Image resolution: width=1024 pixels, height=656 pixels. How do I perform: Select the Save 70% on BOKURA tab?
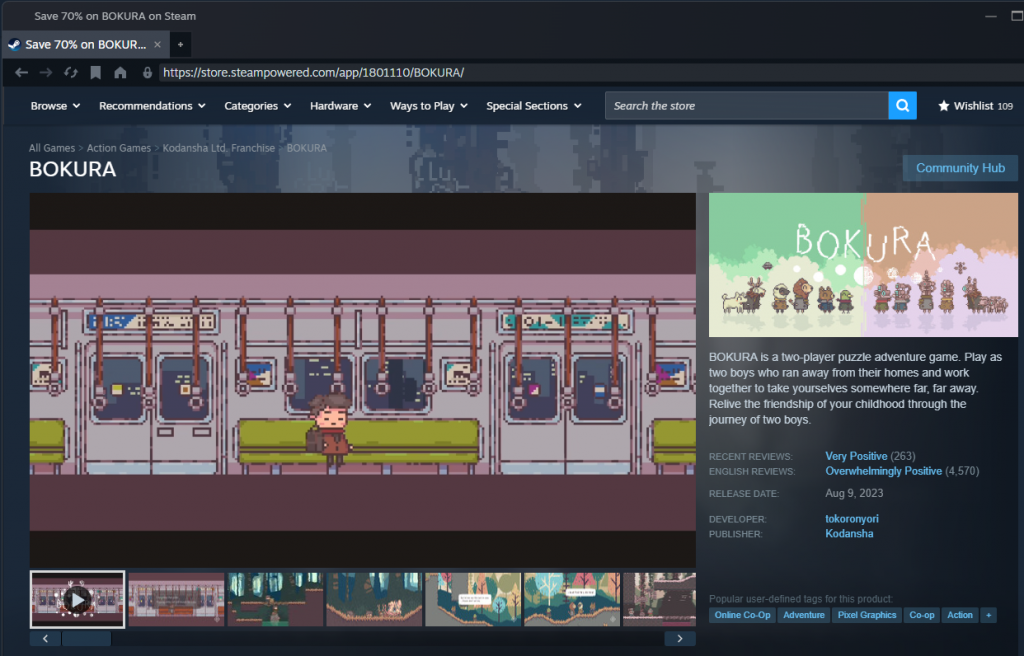click(x=86, y=44)
